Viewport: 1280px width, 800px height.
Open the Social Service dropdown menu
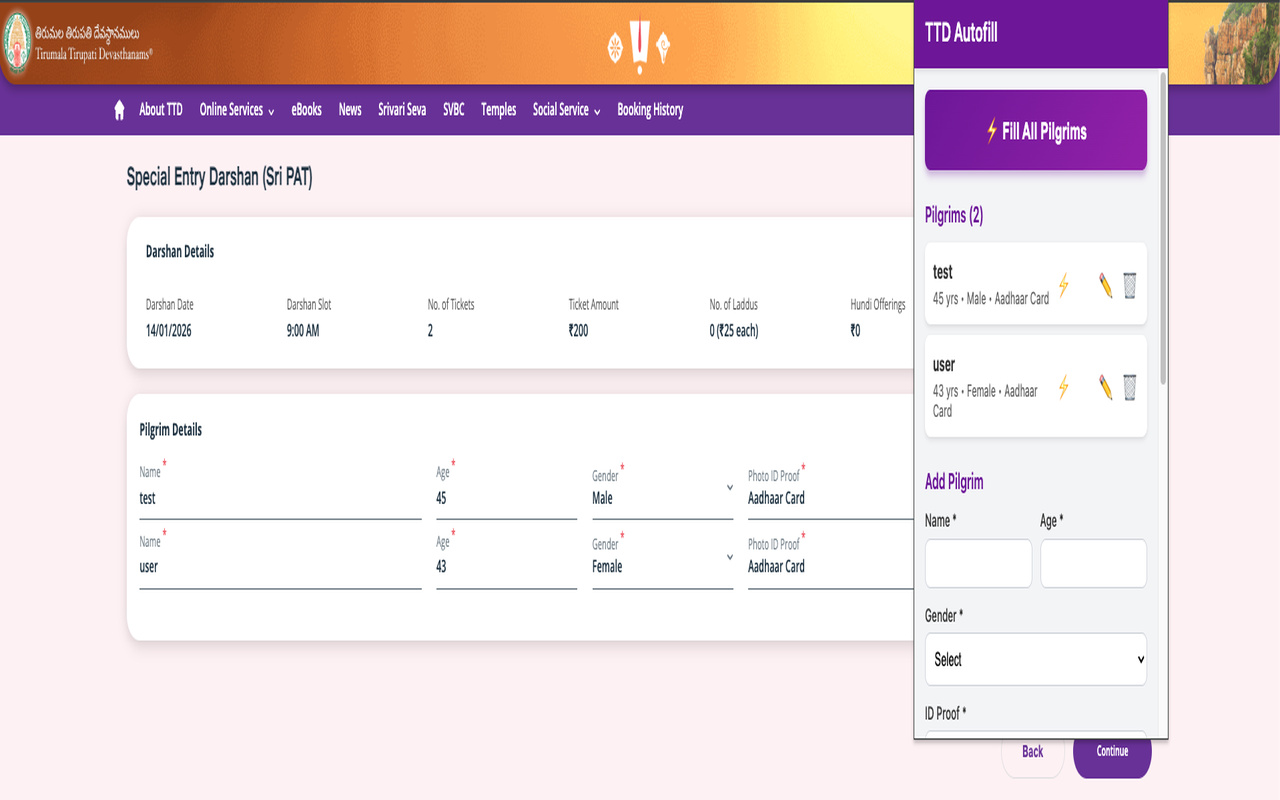(x=567, y=110)
